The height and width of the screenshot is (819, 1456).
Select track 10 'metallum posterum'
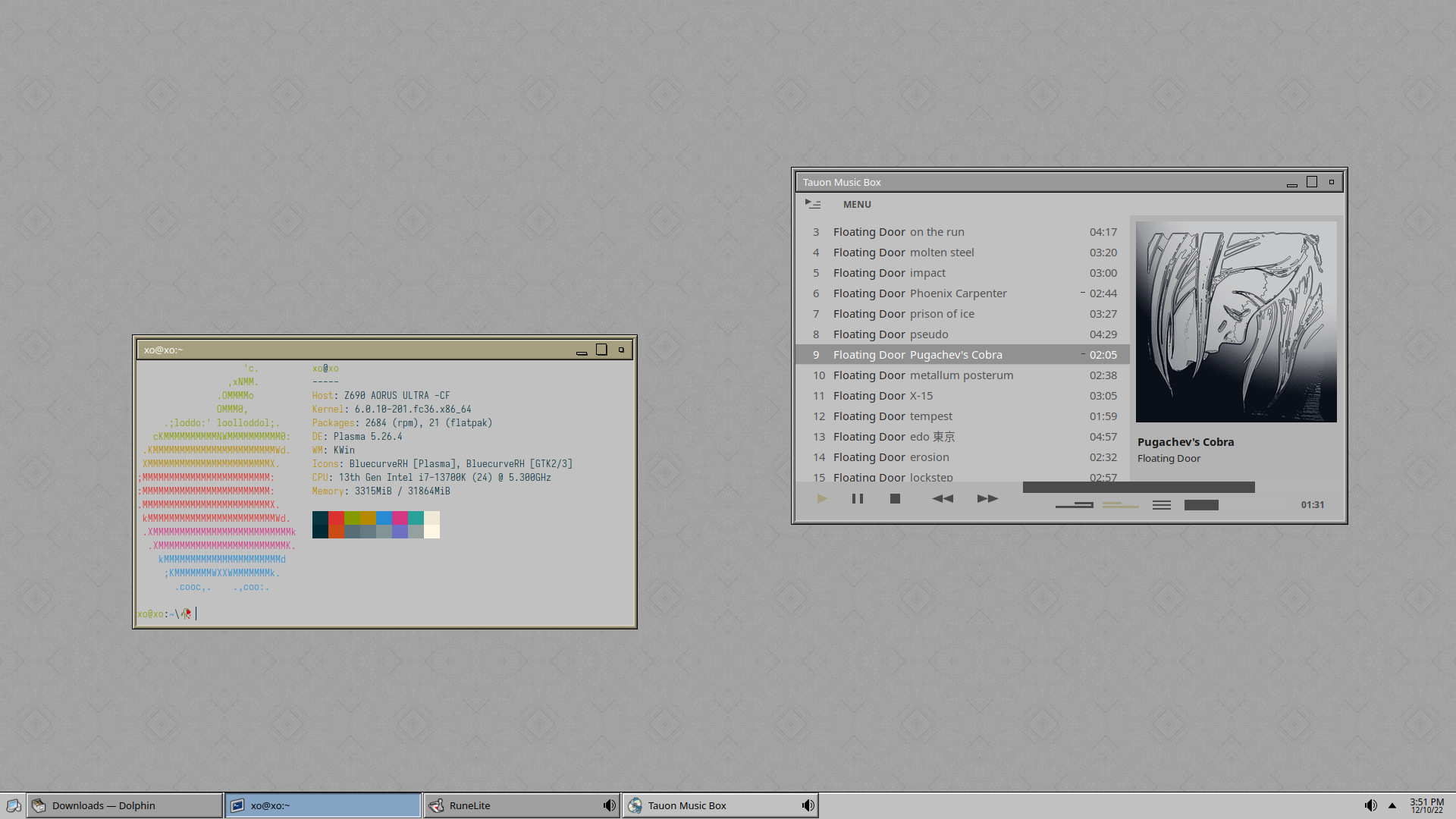(962, 375)
